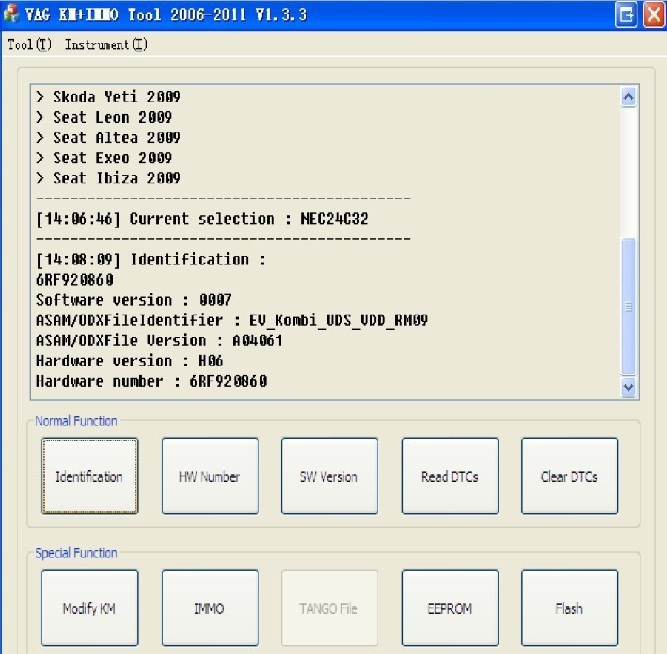Image resolution: width=667 pixels, height=654 pixels.
Task: Click the log scrollbar up arrow
Action: (x=628, y=97)
